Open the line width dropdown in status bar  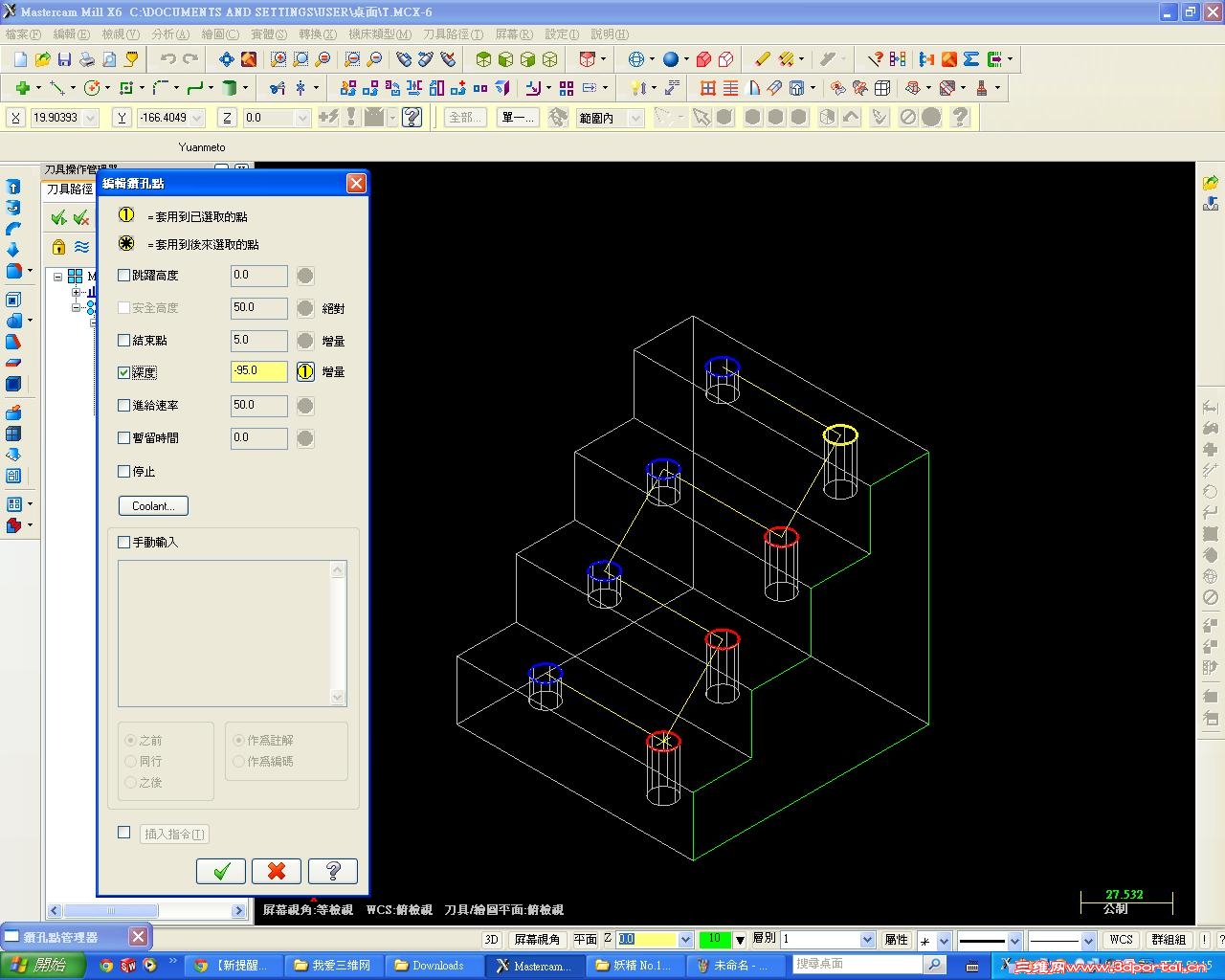1088,941
